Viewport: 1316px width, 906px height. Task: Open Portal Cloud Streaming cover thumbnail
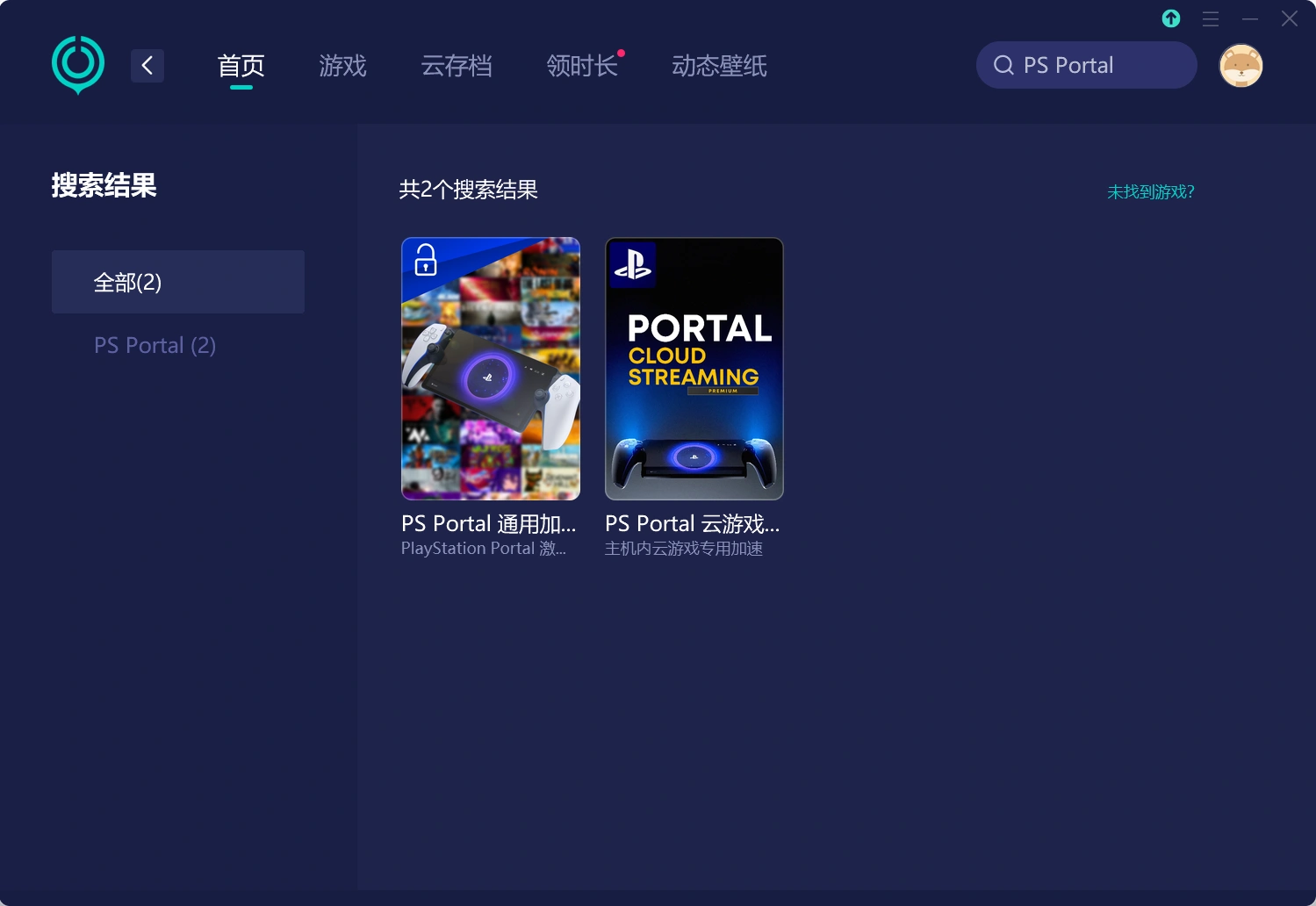(x=694, y=369)
